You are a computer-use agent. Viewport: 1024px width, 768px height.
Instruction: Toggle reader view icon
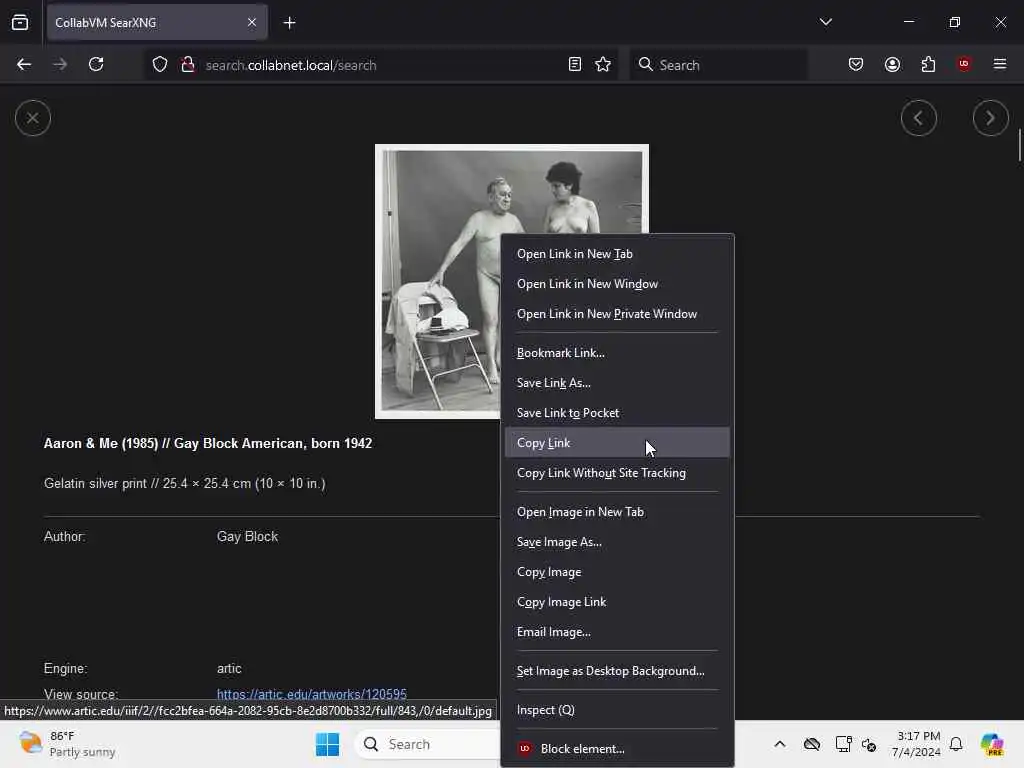coord(575,65)
